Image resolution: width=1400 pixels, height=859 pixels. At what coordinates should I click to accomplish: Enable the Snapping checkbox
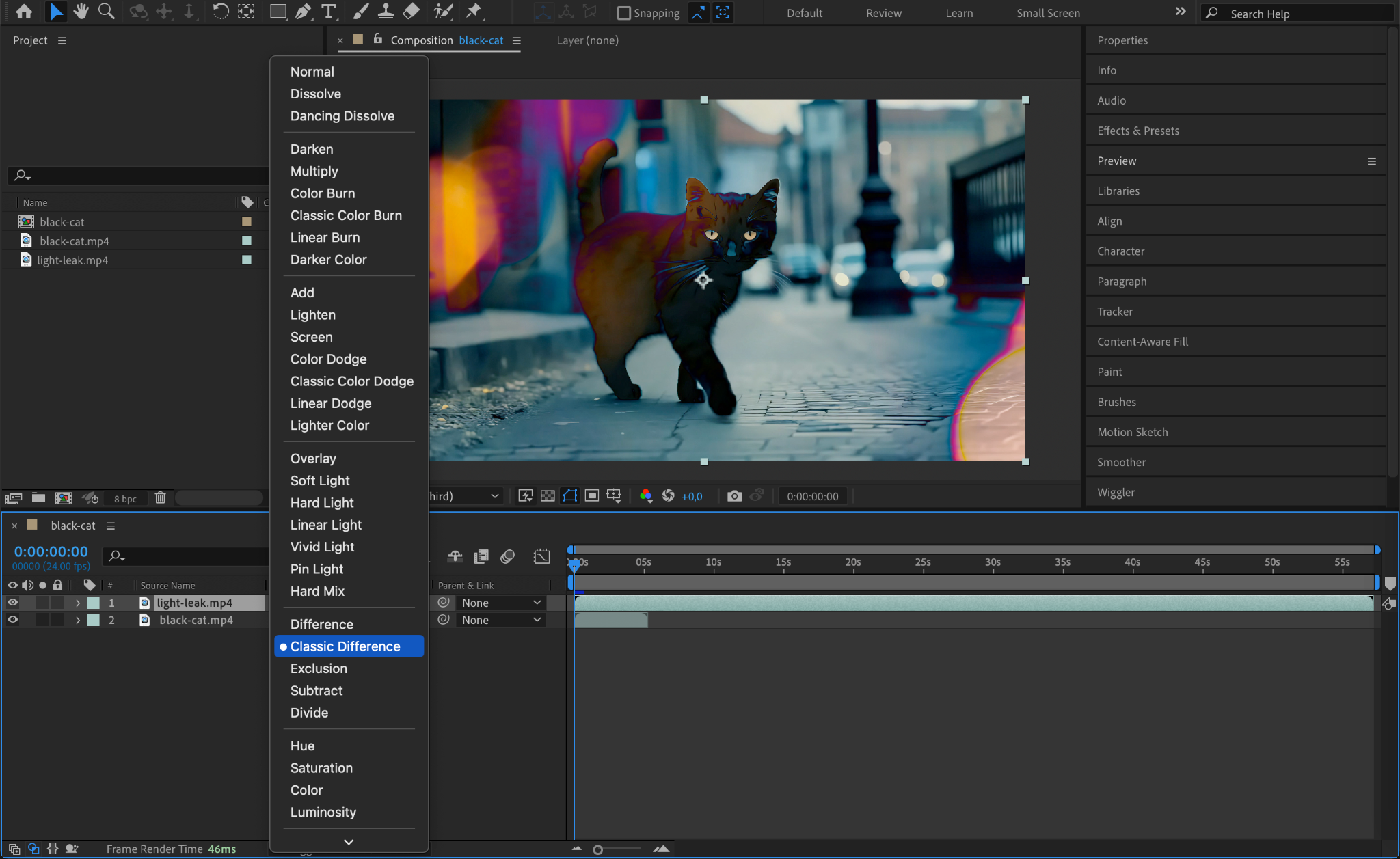[623, 13]
